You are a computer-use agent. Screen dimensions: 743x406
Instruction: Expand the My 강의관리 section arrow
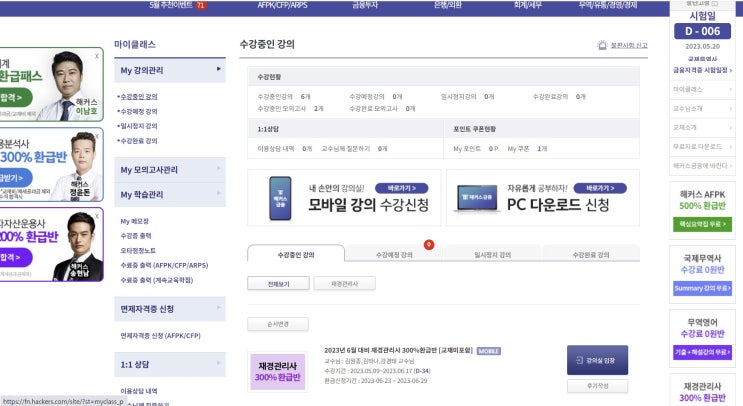[218, 69]
